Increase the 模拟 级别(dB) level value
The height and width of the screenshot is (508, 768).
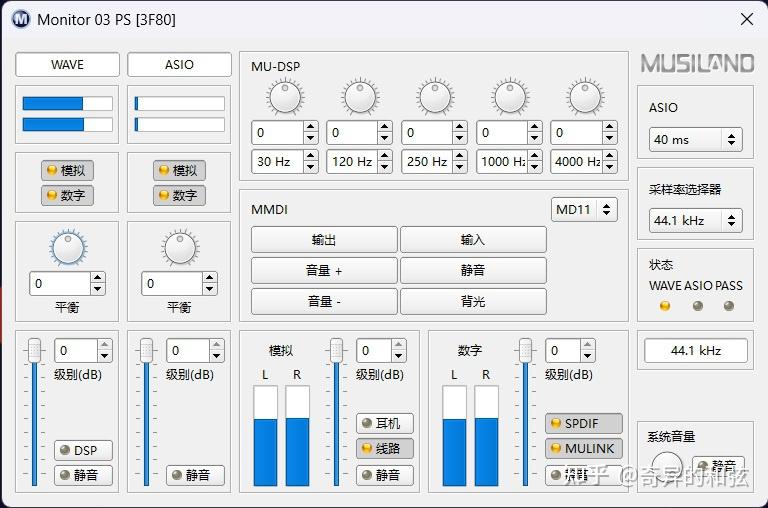pyautogui.click(x=399, y=345)
